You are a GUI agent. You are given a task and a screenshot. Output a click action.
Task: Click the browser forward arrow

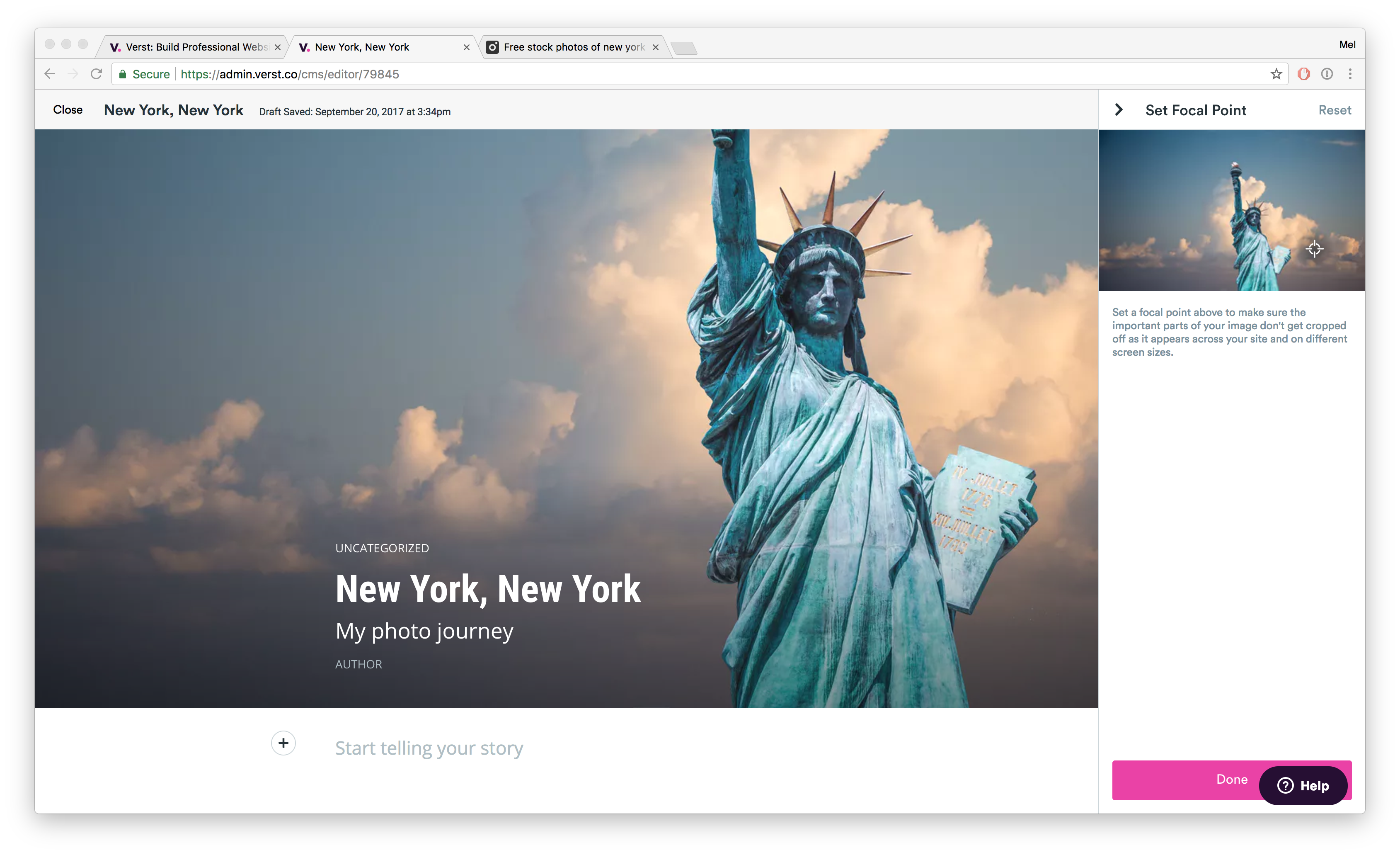point(73,74)
